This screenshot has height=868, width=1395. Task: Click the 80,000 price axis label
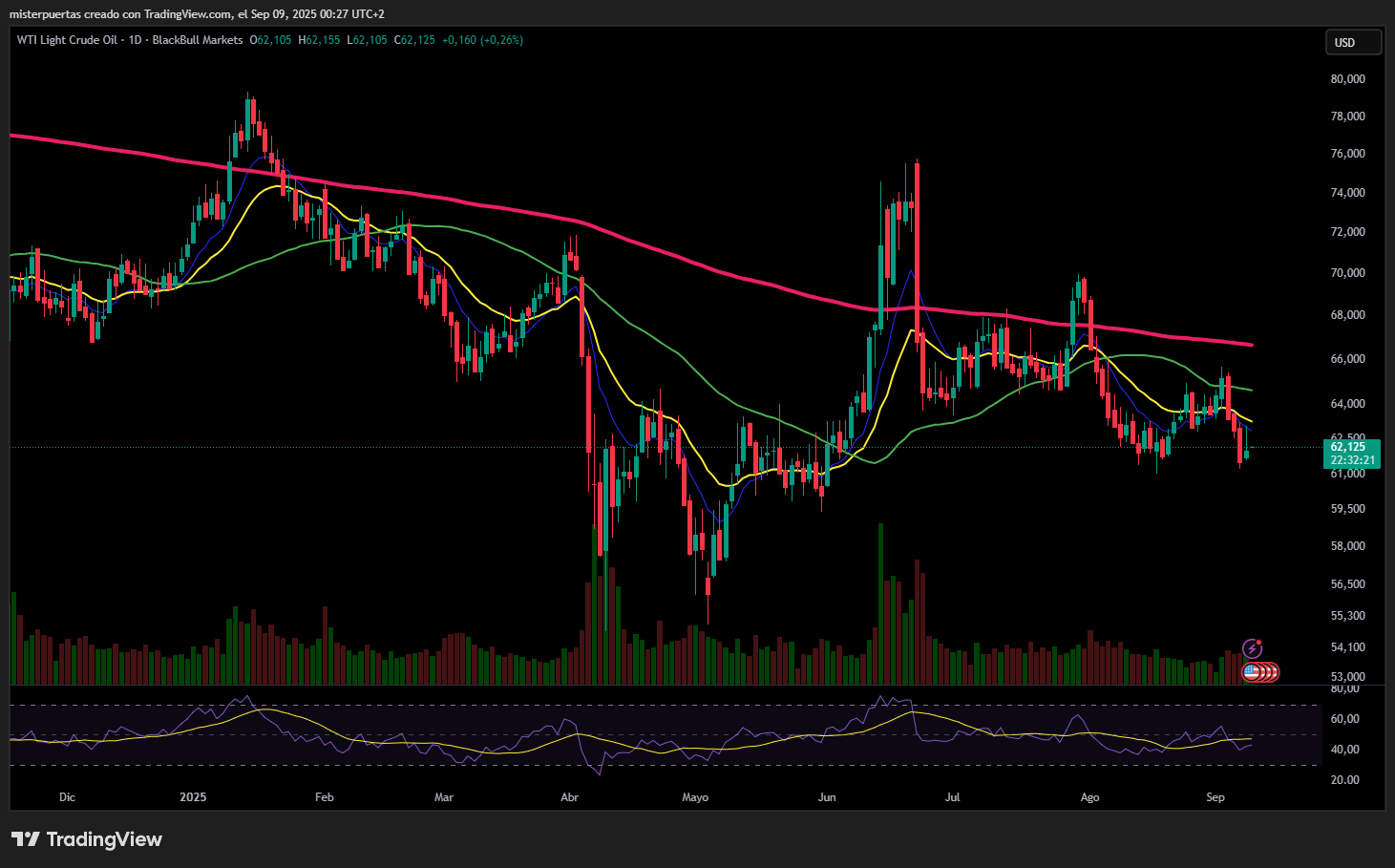(x=1347, y=79)
